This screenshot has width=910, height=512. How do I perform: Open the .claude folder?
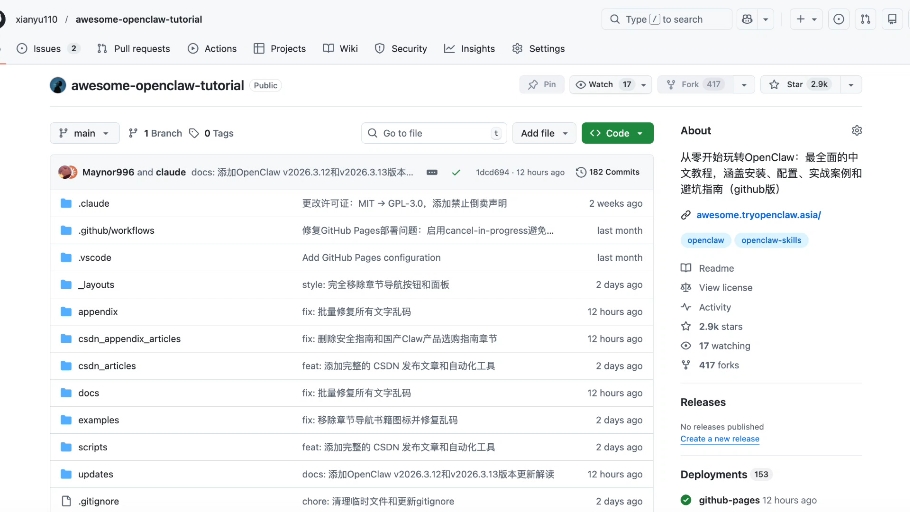[x=94, y=204]
